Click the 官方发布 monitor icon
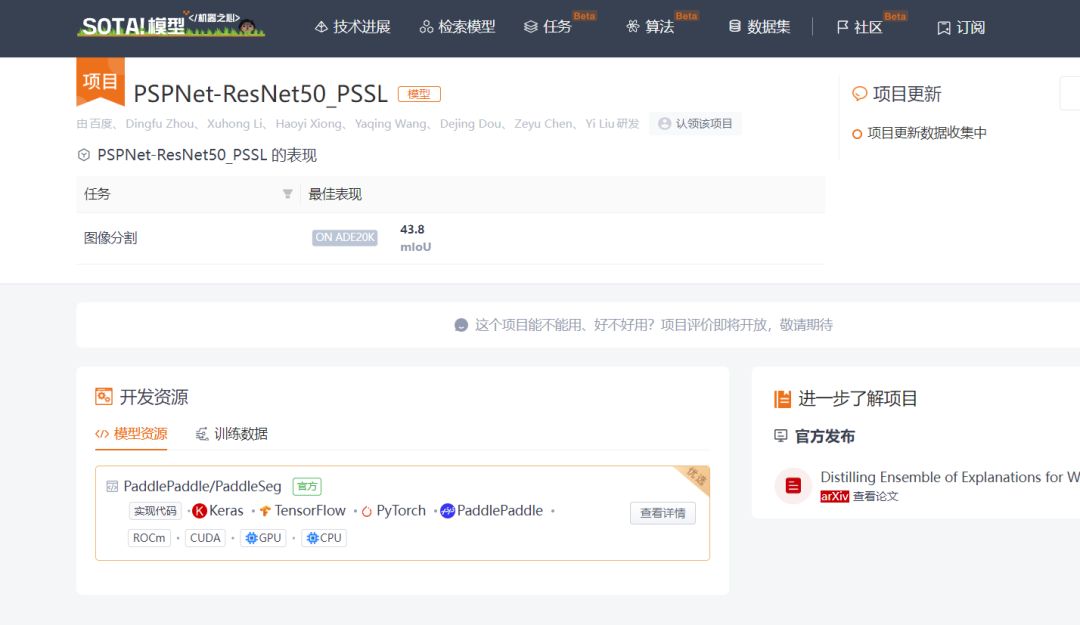This screenshot has width=1080, height=625. coord(780,436)
